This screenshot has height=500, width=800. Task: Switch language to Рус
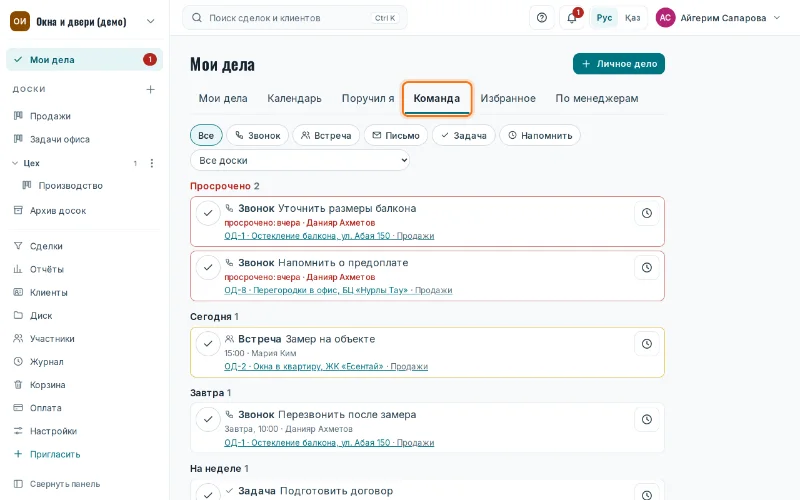click(x=604, y=18)
